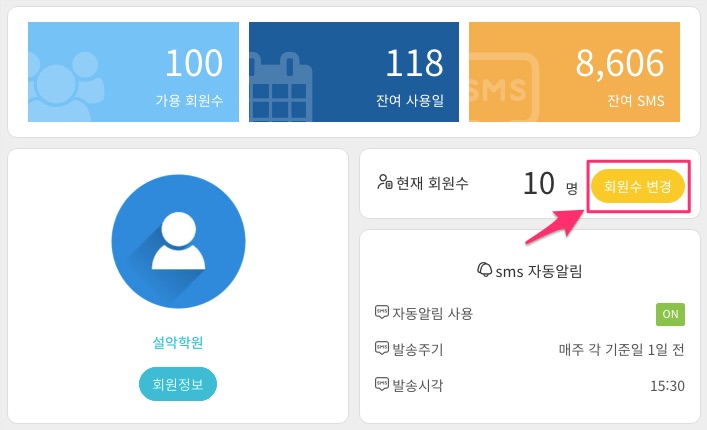
Task: Click SMS bubble icon next to 발송시각
Action: pyautogui.click(x=382, y=384)
